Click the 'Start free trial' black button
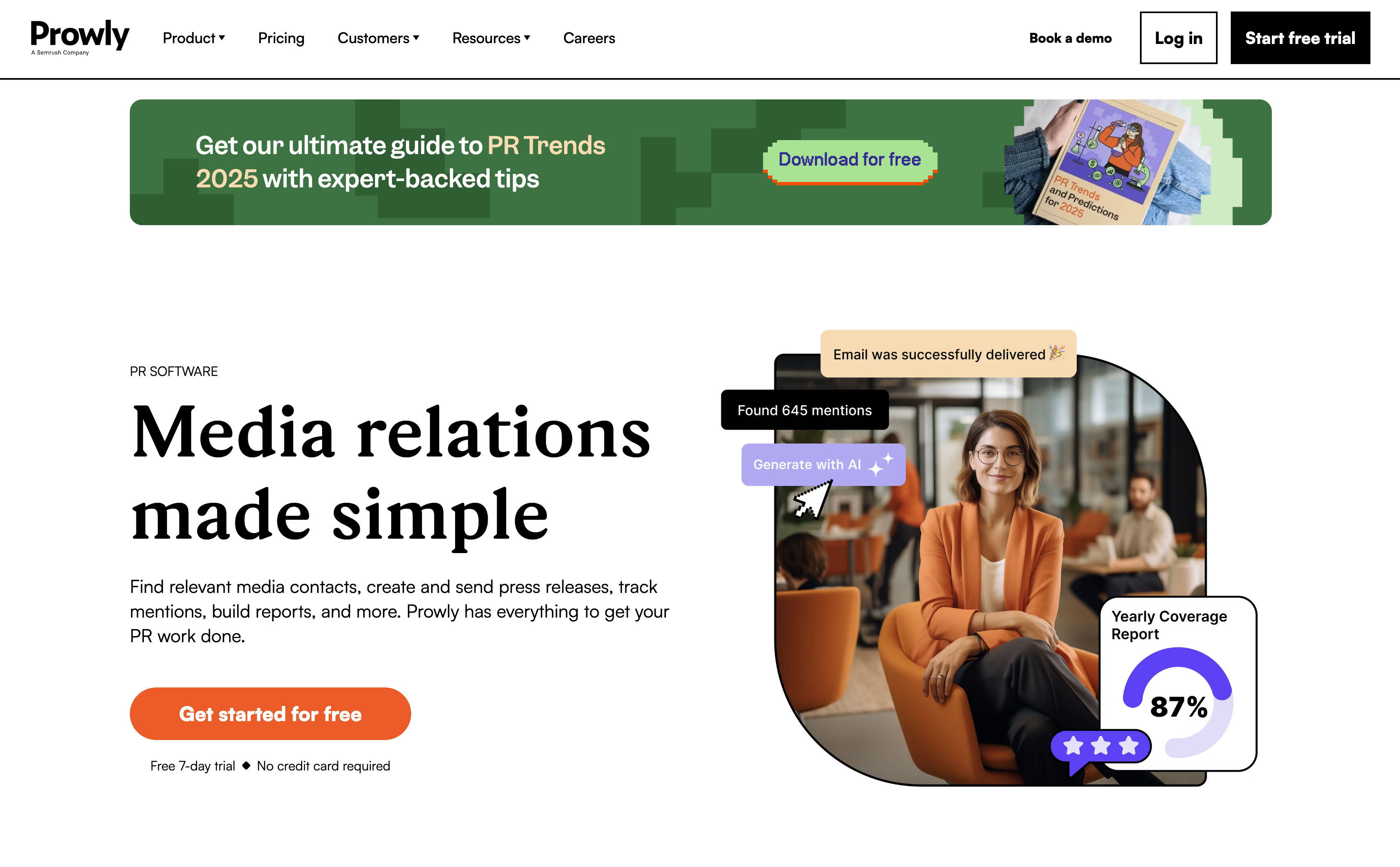This screenshot has width=1400, height=867. pos(1299,38)
